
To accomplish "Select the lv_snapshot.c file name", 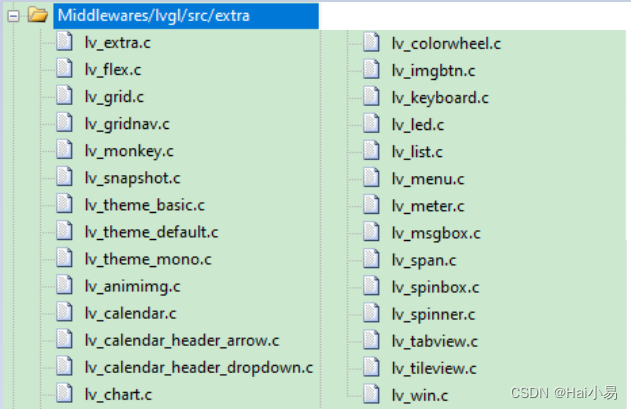I will click(x=132, y=178).
